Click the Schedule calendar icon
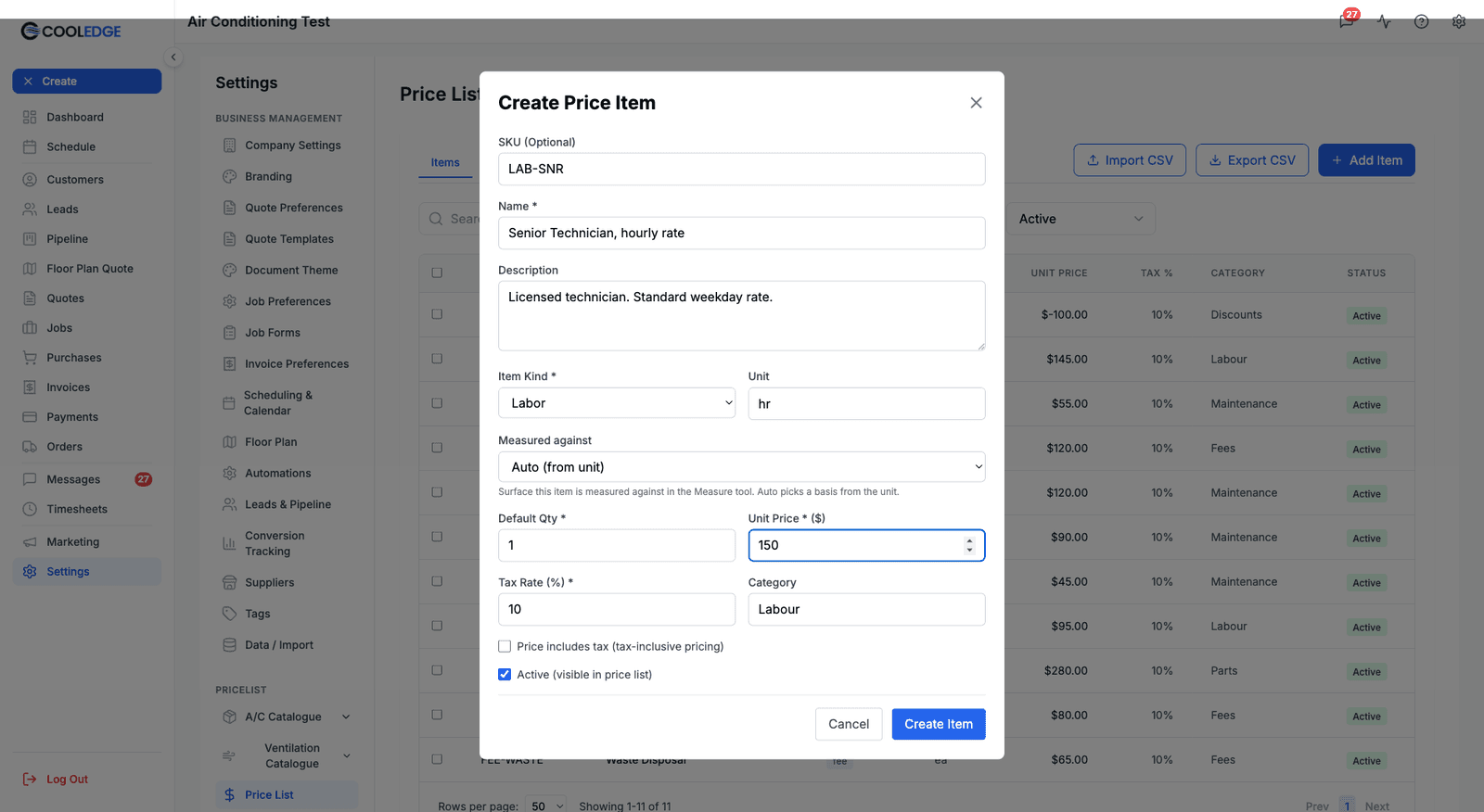 [x=30, y=146]
